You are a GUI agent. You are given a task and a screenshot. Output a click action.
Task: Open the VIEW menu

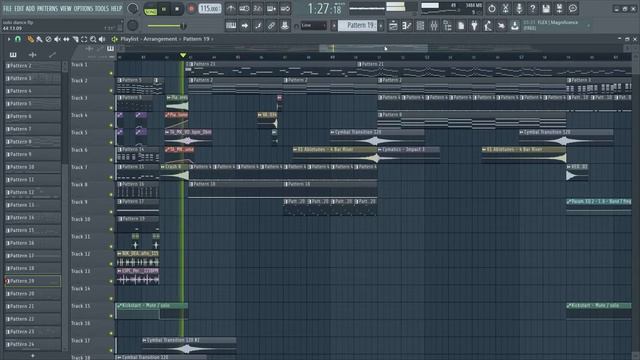pos(66,8)
